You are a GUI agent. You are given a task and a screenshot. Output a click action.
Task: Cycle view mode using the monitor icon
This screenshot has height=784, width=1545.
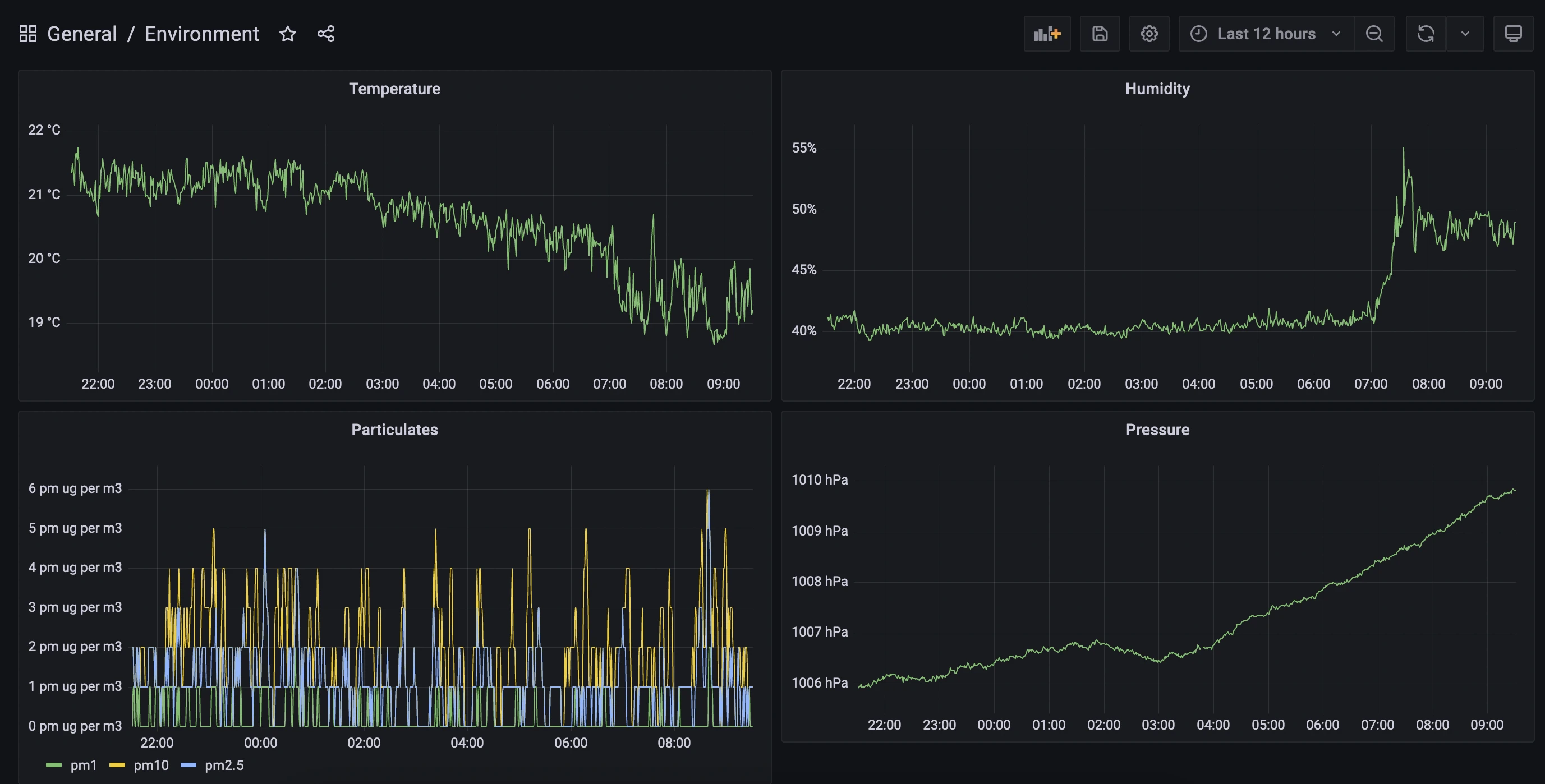[x=1512, y=34]
